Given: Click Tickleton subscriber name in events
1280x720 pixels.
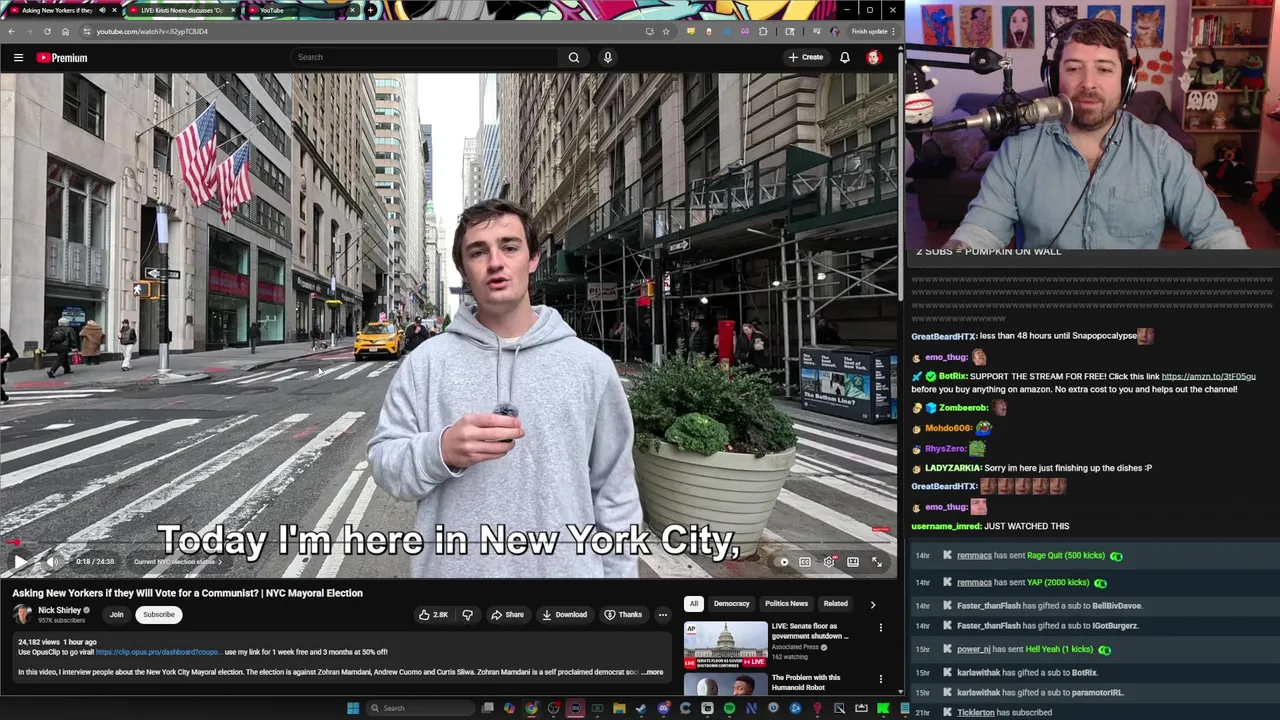Looking at the screenshot, I should pyautogui.click(x=976, y=712).
